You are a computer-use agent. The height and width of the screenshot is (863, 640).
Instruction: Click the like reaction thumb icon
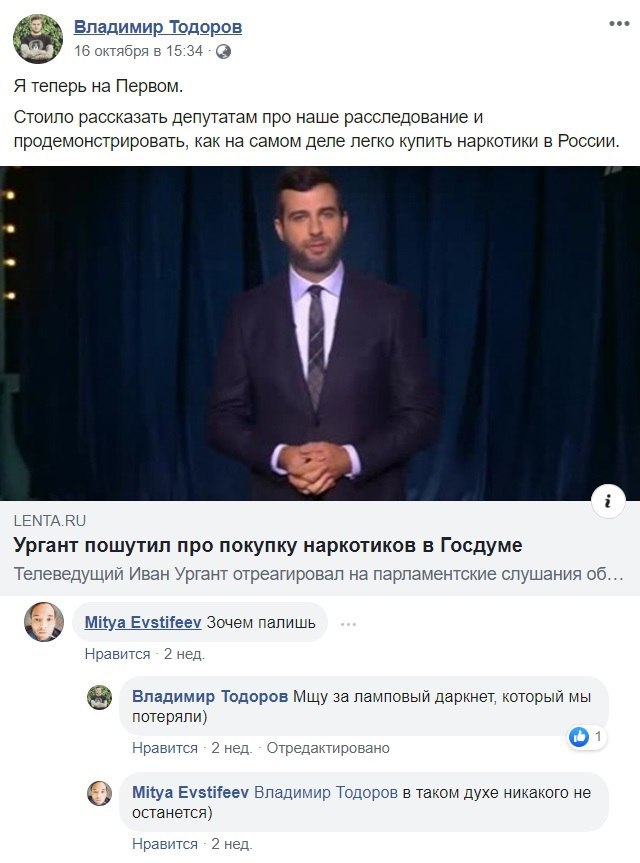pos(579,736)
